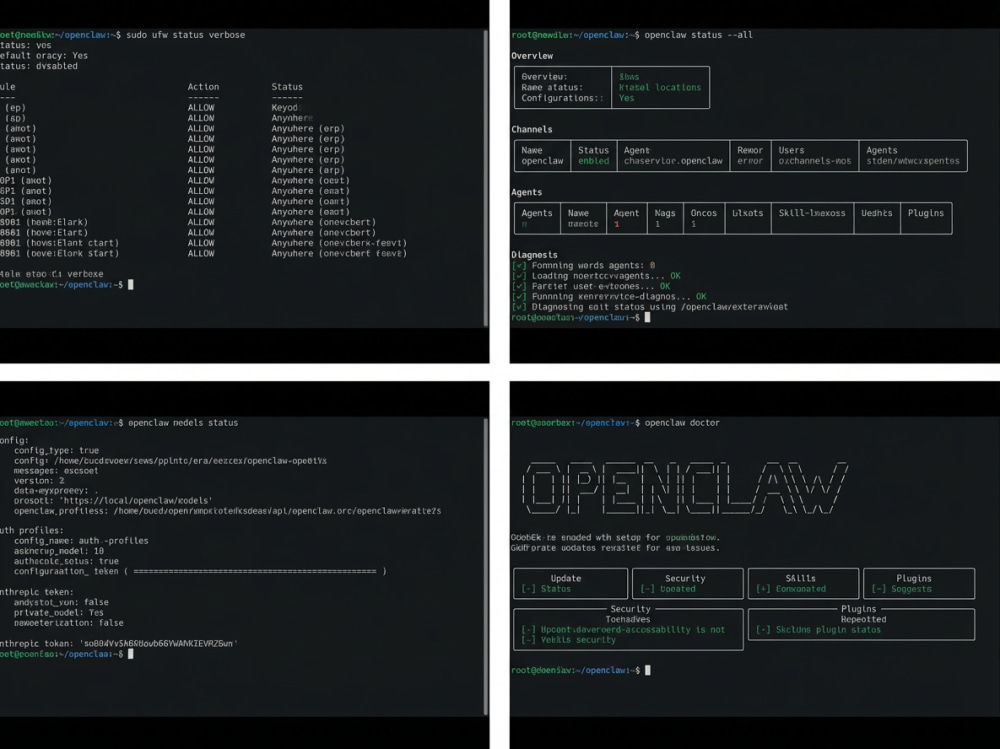
Task: Click the 'Status' column header in ufw output
Action: [x=287, y=87]
